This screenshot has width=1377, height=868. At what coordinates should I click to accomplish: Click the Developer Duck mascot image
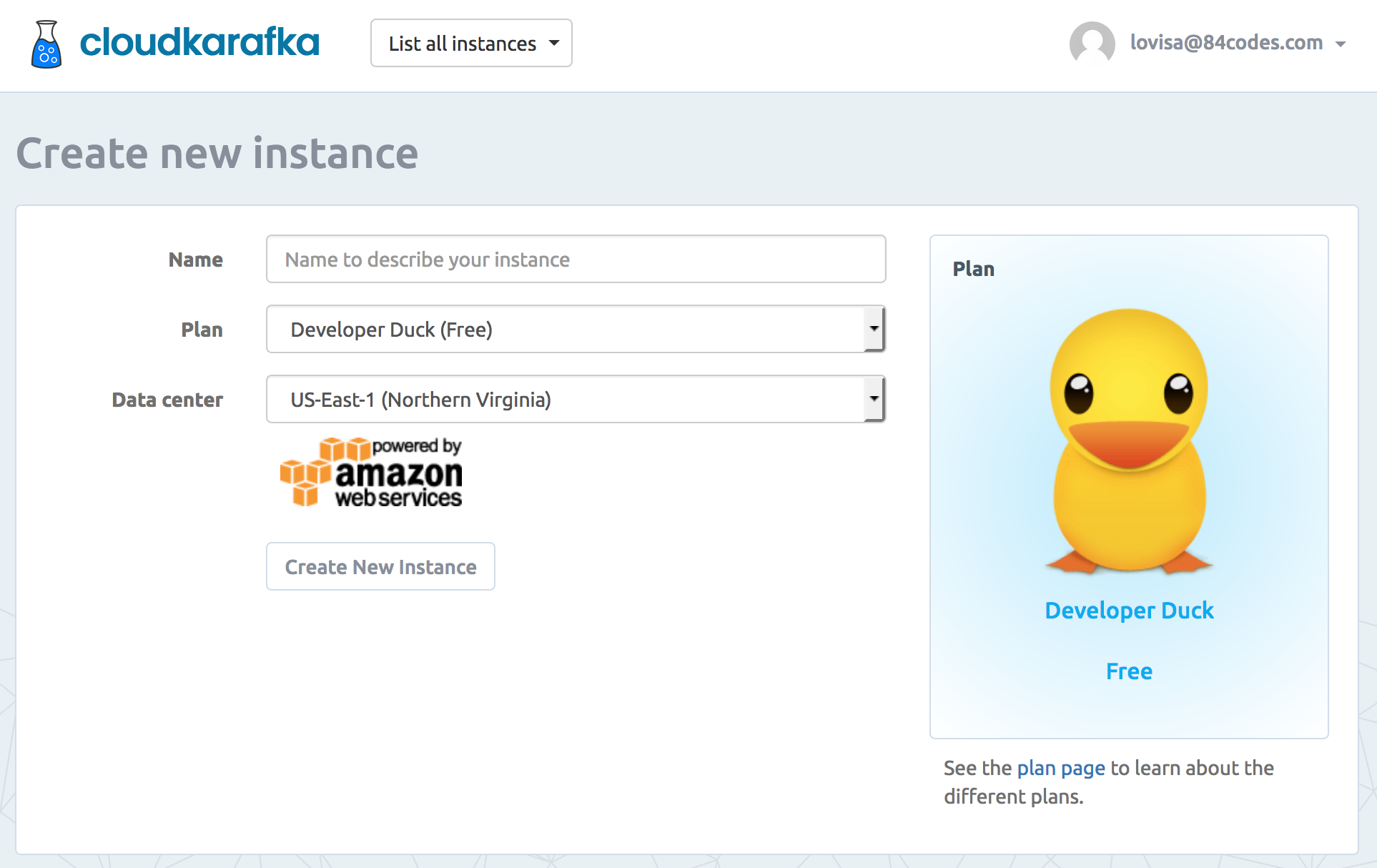click(x=1129, y=441)
